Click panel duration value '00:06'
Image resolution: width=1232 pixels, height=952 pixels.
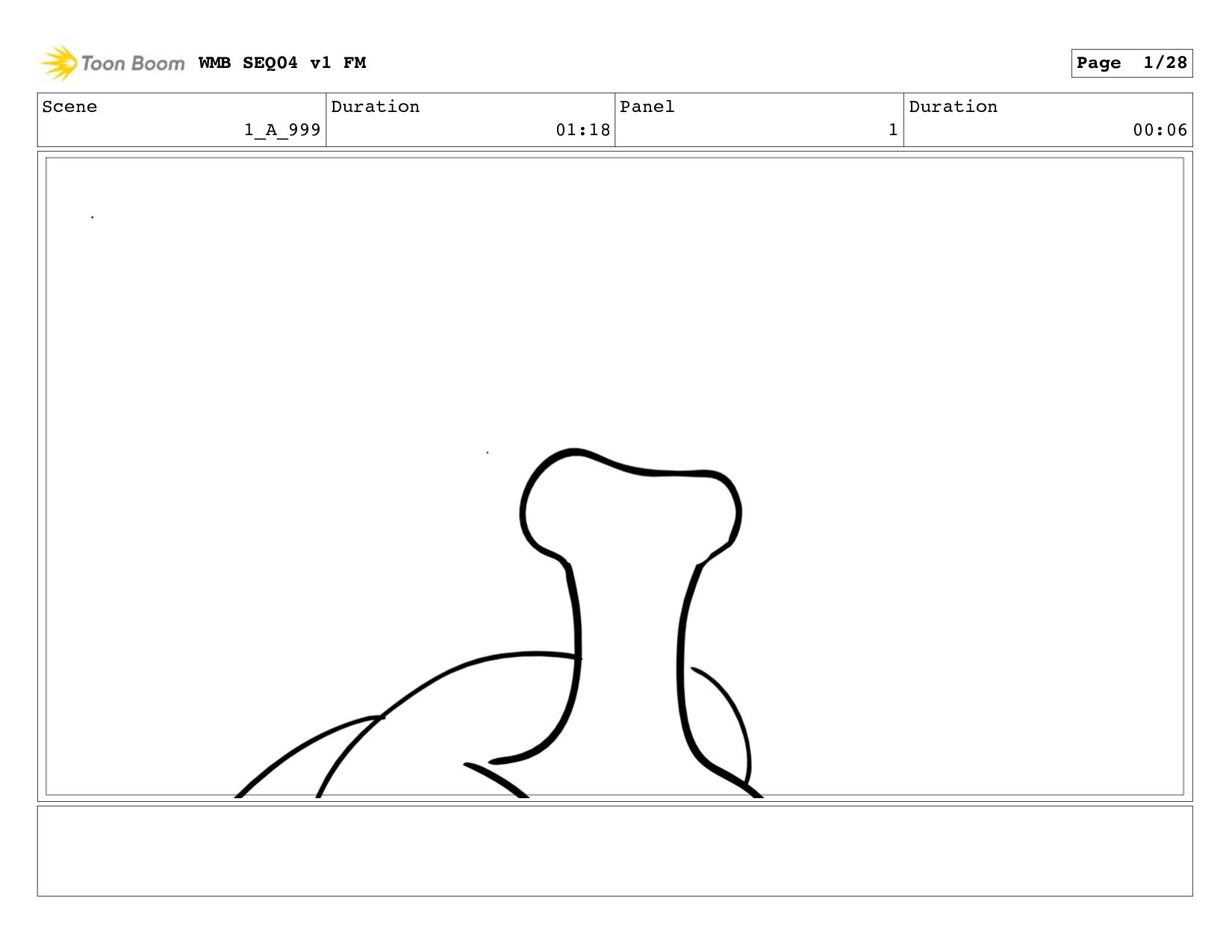click(1160, 130)
